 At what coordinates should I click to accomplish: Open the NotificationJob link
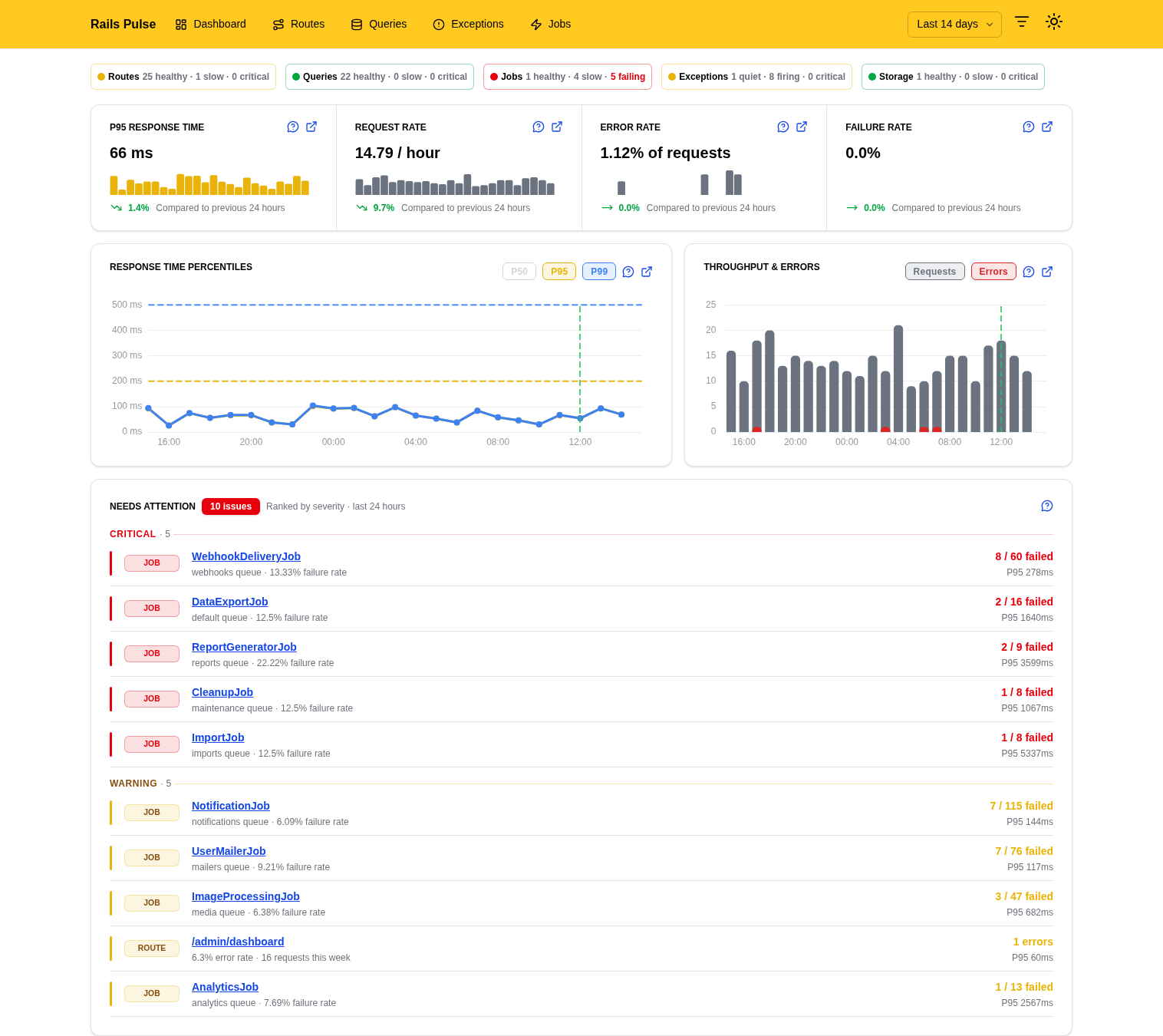tap(231, 806)
